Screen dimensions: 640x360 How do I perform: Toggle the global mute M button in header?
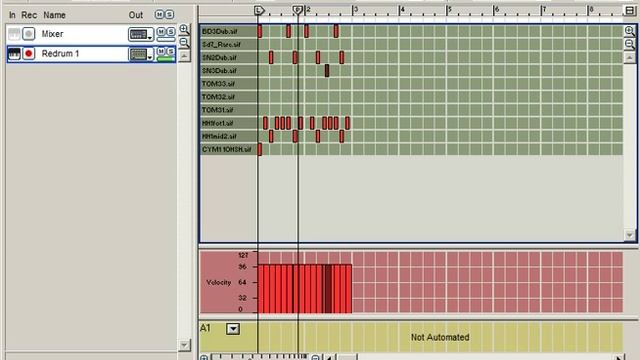(159, 15)
